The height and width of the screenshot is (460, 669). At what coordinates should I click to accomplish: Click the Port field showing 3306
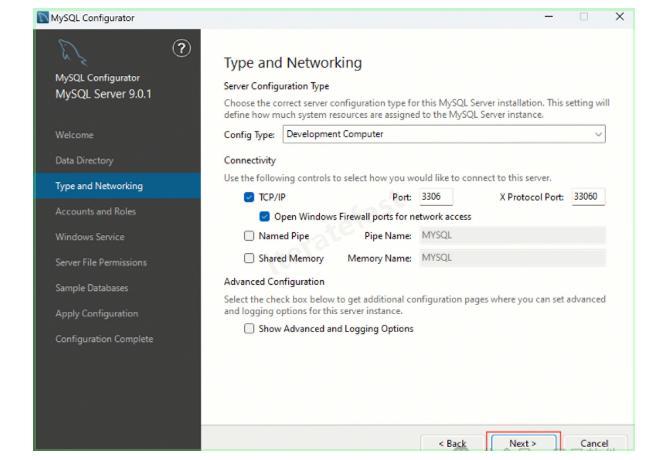pos(435,197)
